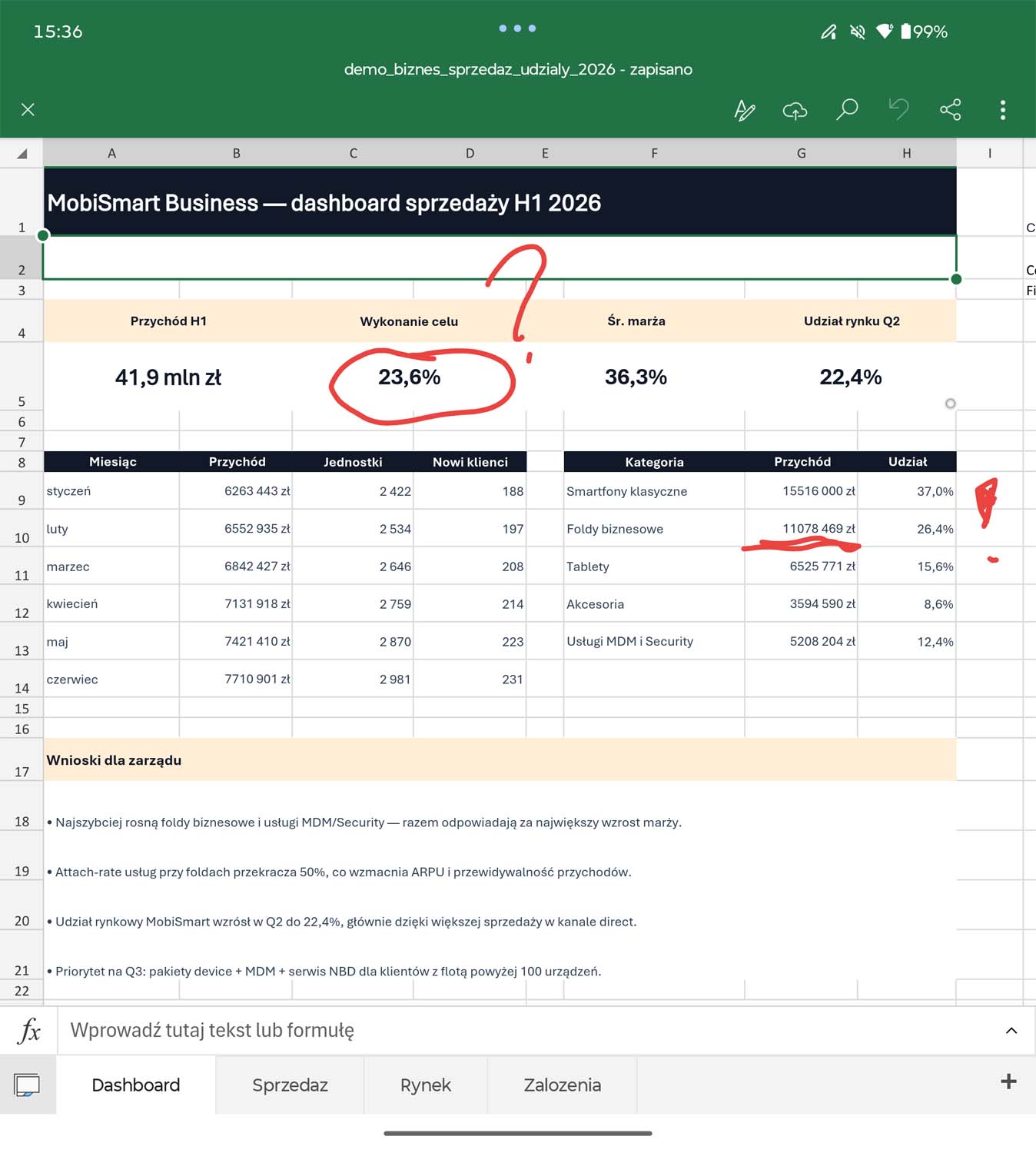Switch to the Dashboard sheet tab

coord(136,1085)
